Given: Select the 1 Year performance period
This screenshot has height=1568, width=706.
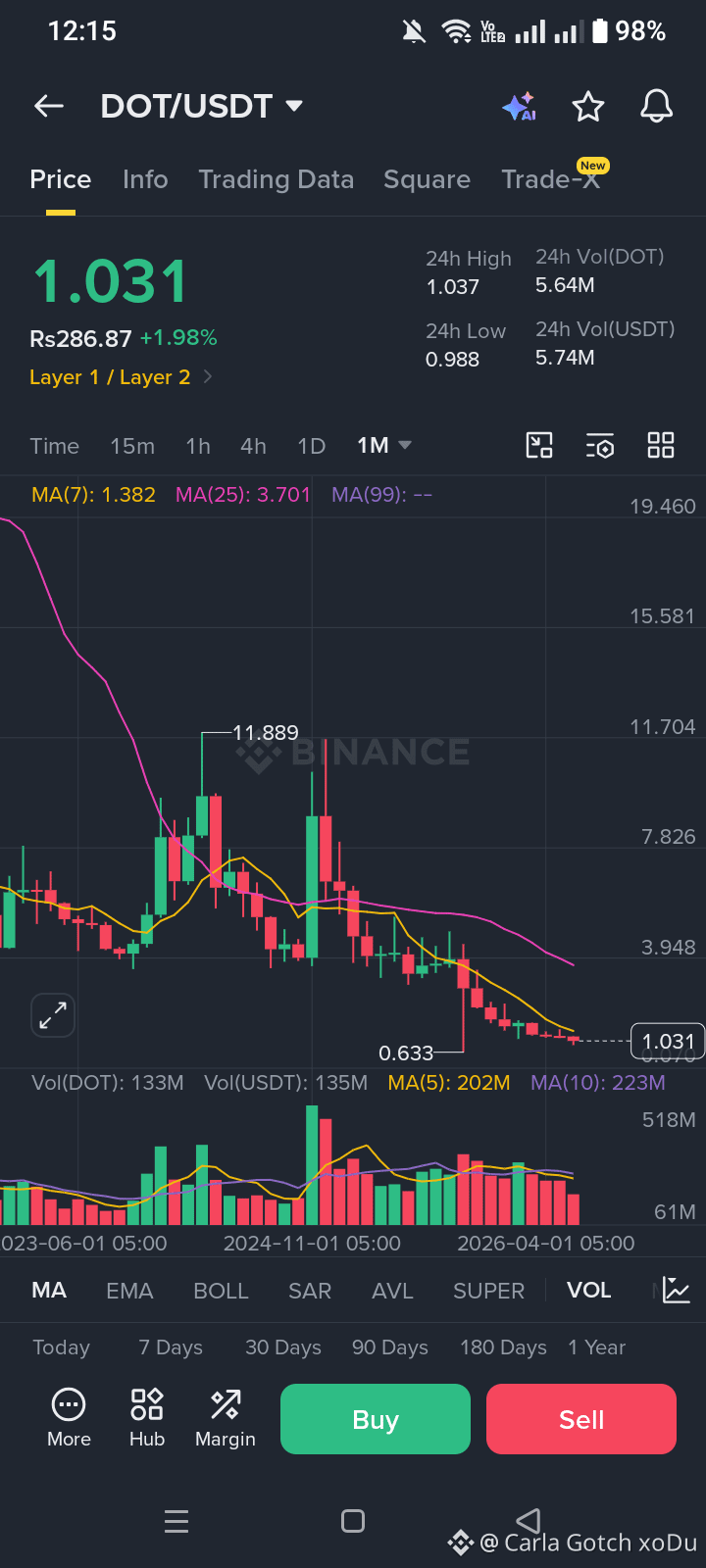Looking at the screenshot, I should click(596, 1347).
